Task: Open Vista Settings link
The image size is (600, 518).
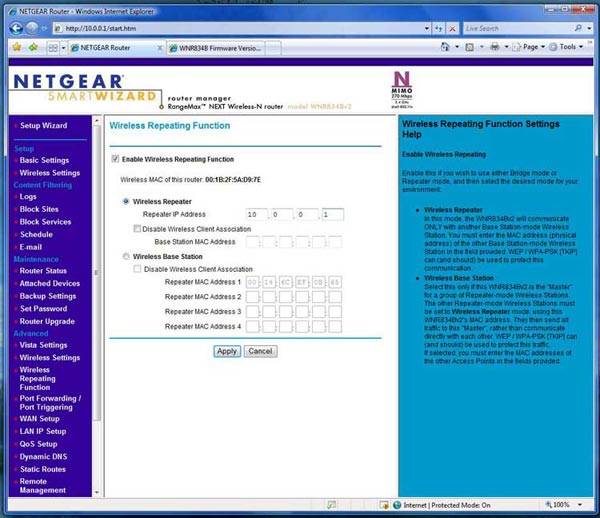Action: pyautogui.click(x=43, y=345)
